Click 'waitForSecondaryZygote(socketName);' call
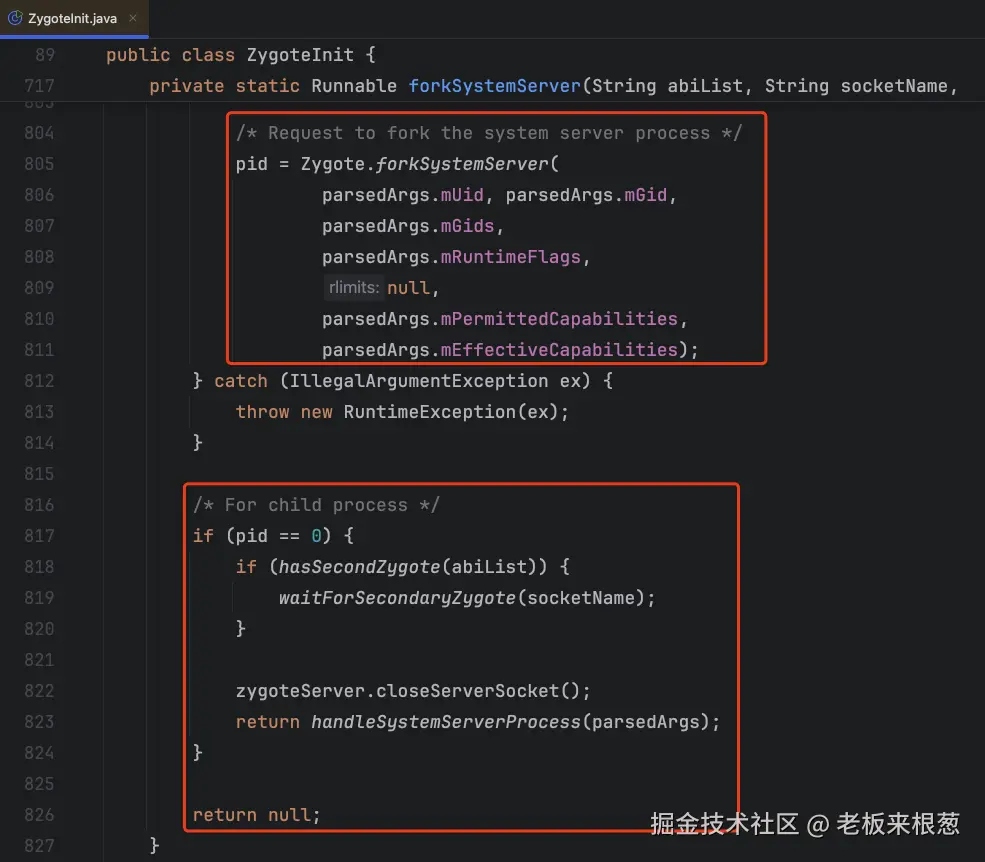985x862 pixels. tap(467, 598)
